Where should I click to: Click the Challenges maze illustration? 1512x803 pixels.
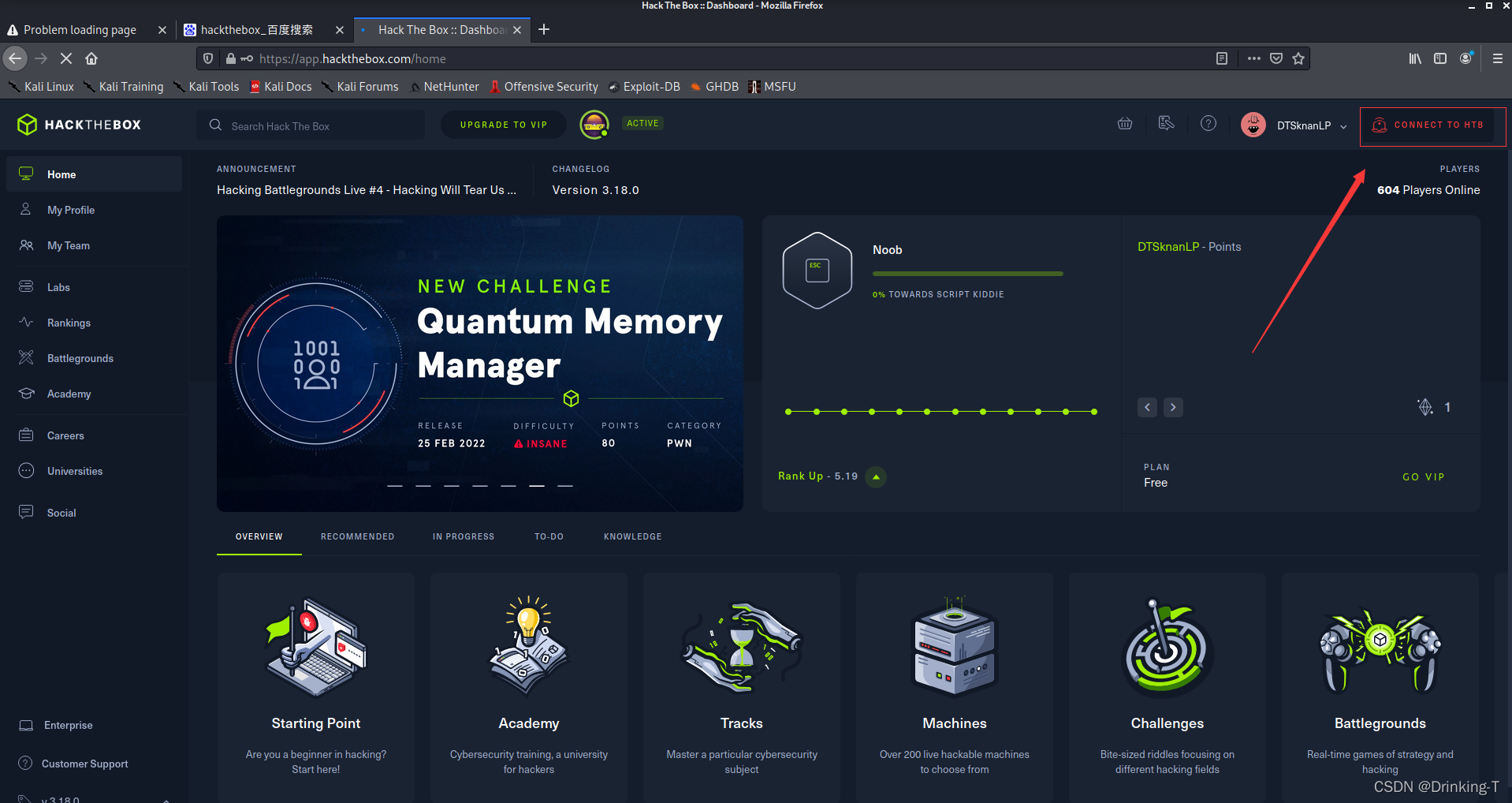(1168, 647)
